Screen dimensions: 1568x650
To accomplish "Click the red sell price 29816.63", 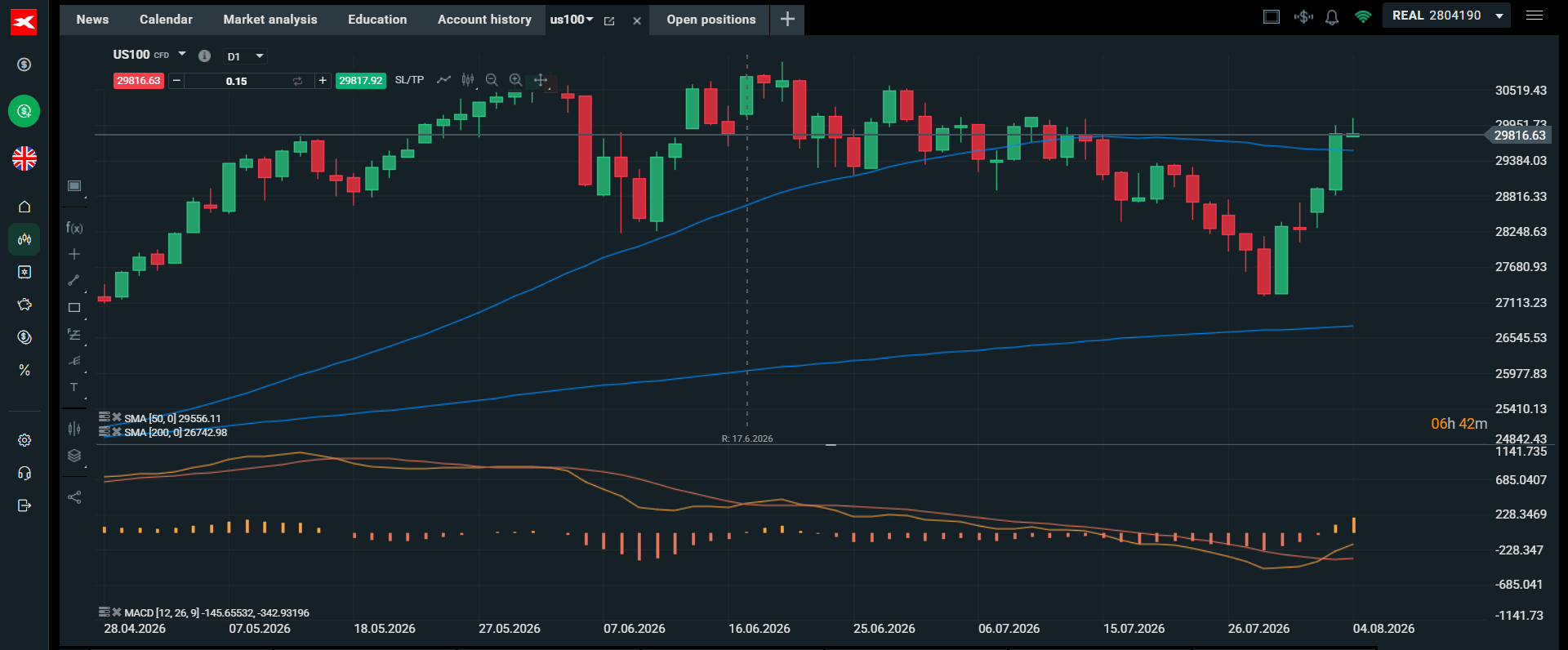I will [139, 80].
